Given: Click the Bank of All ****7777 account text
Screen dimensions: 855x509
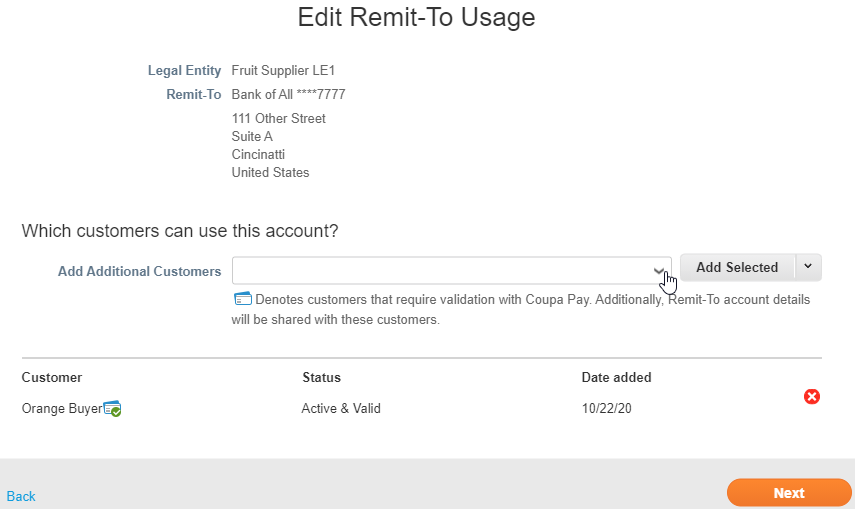Looking at the screenshot, I should click(288, 94).
